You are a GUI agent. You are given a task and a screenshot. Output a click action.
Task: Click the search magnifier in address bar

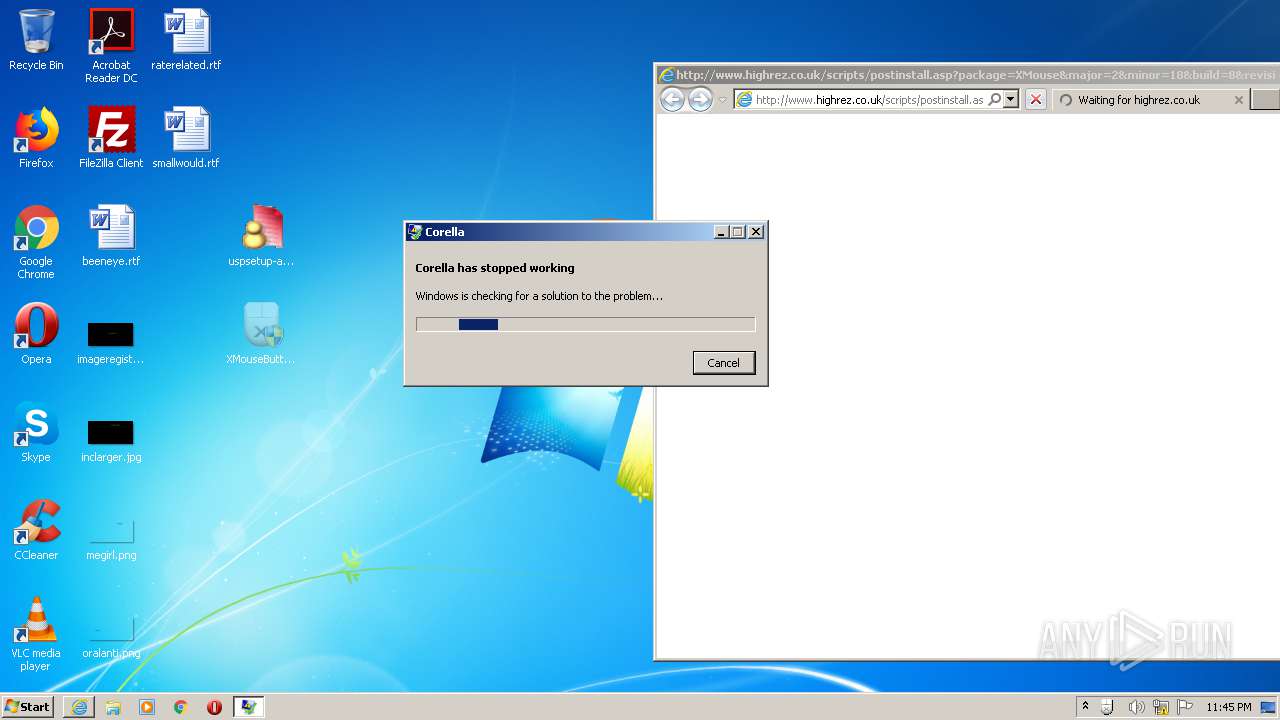pyautogui.click(x=995, y=100)
